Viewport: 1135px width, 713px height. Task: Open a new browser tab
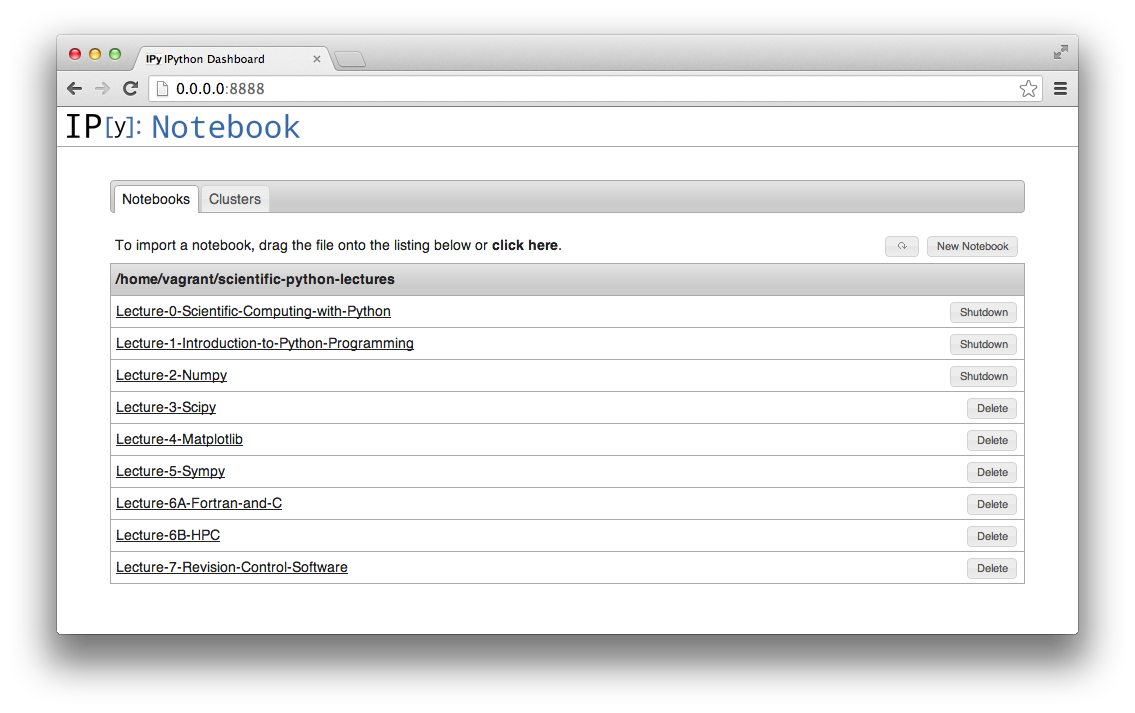pos(350,60)
